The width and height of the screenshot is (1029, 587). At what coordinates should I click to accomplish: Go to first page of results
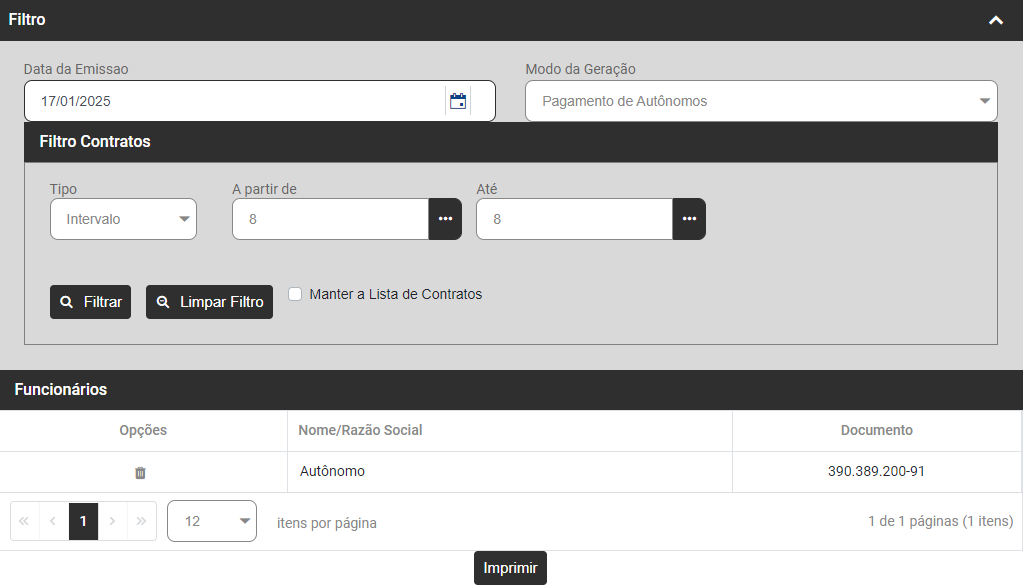[x=24, y=521]
